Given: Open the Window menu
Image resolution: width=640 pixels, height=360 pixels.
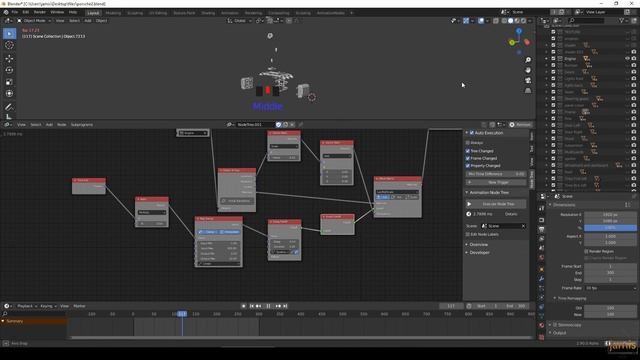Looking at the screenshot, I should (57, 13).
